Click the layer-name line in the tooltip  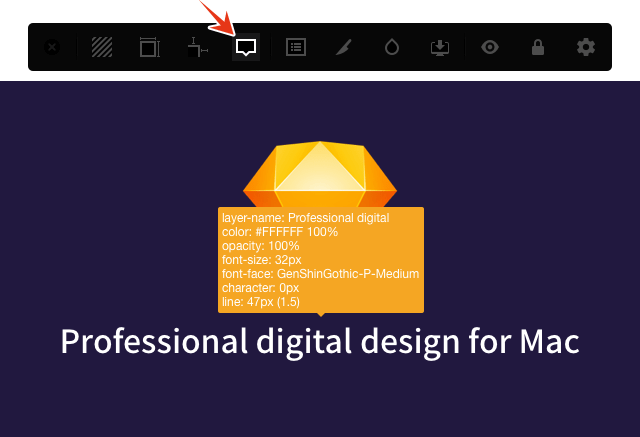tap(305, 217)
